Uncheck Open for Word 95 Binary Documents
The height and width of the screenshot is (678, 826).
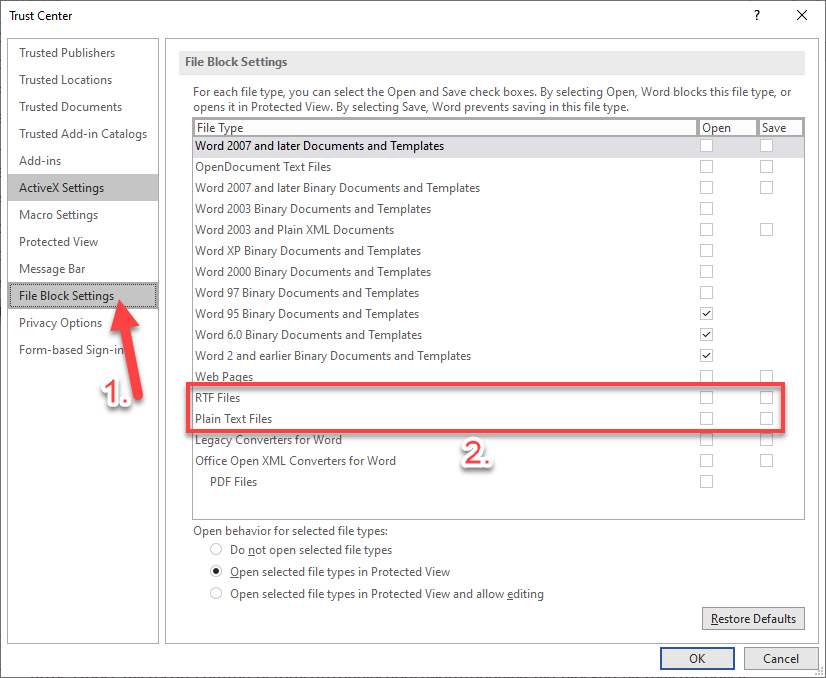tap(707, 313)
